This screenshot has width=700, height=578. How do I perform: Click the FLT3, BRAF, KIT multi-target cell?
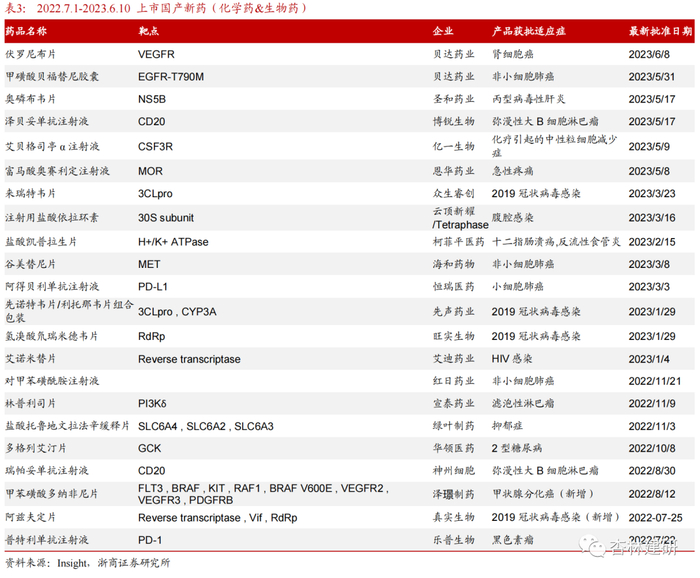coord(263,494)
